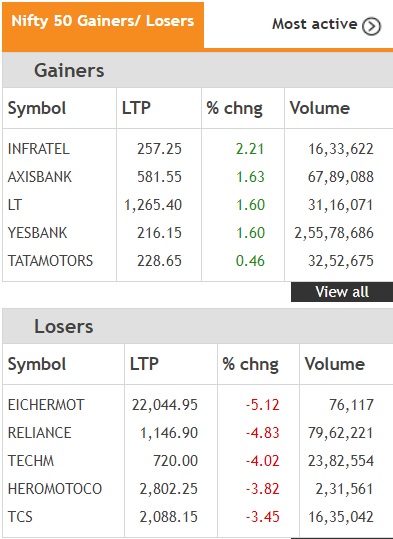Click the Most active arrow icon
Screen dimensions: 393x539
click(x=371, y=26)
